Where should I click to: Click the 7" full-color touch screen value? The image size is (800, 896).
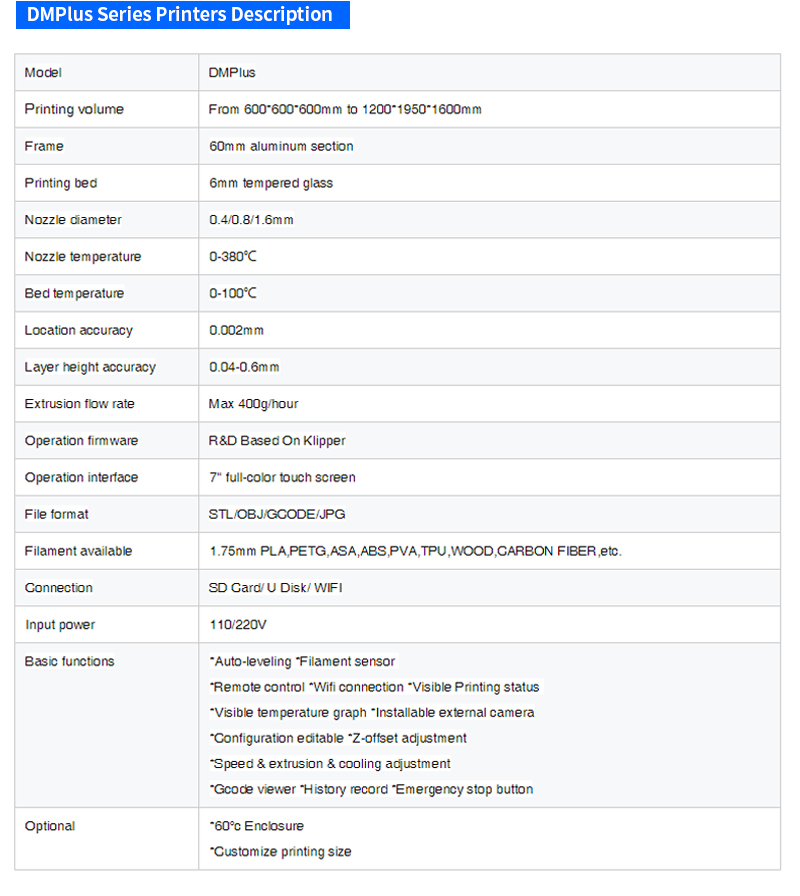pyautogui.click(x=282, y=478)
